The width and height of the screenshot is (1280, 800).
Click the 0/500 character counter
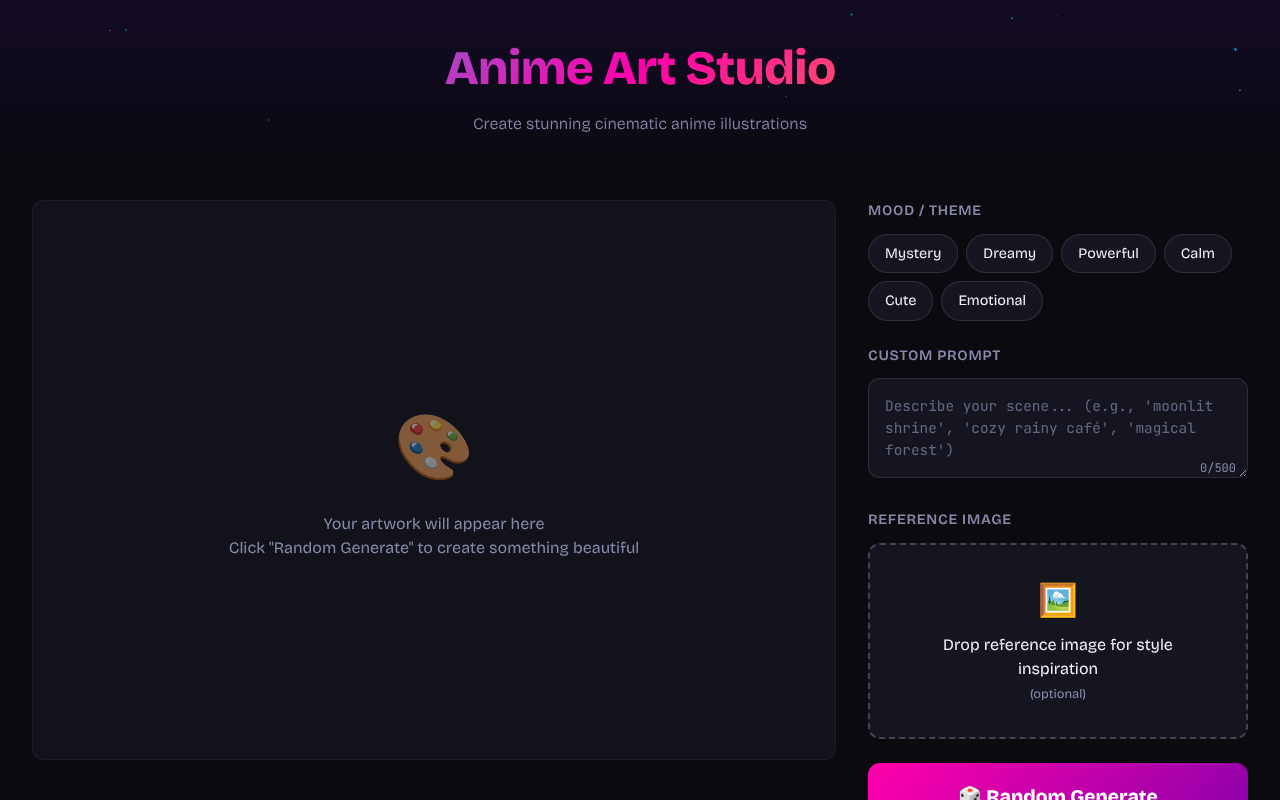coord(1218,467)
